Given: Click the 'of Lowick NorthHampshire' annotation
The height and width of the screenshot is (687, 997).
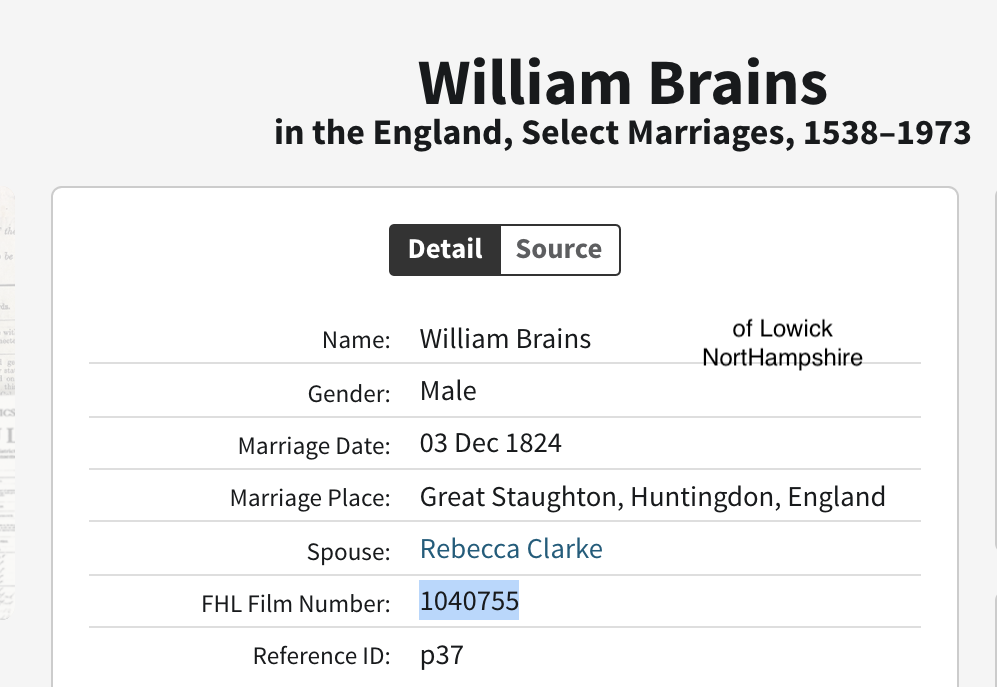Looking at the screenshot, I should (x=782, y=343).
